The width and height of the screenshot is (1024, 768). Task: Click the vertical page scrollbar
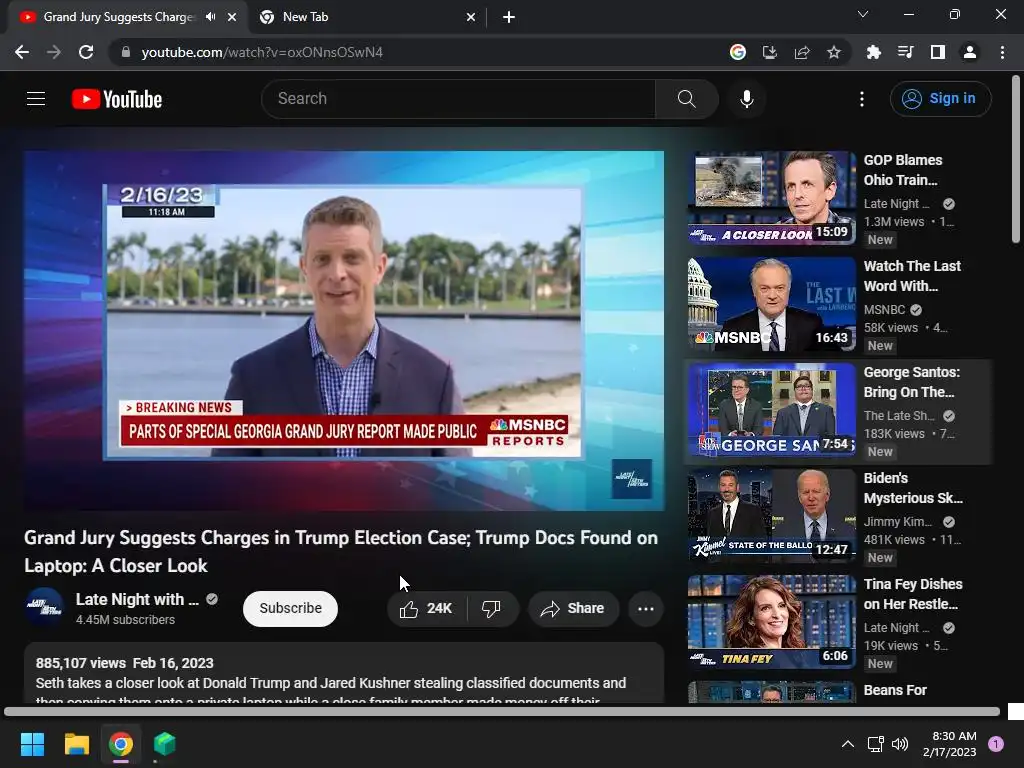(1016, 160)
